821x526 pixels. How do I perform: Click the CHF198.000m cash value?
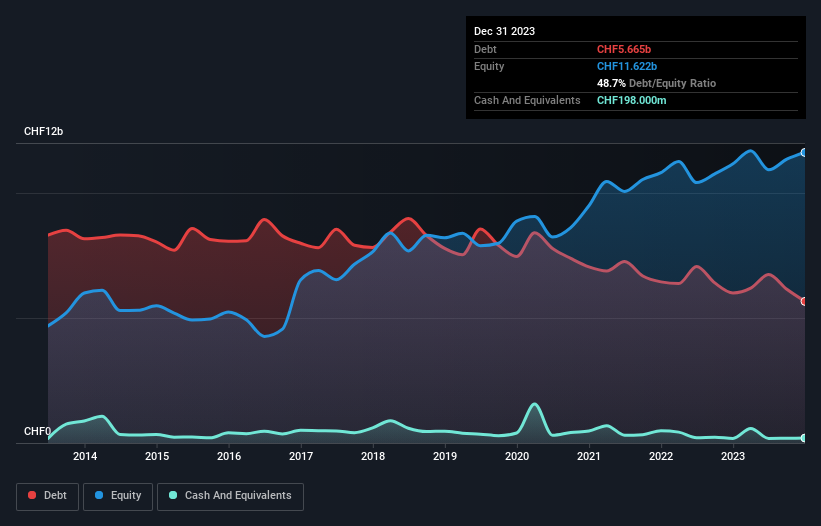click(x=631, y=100)
